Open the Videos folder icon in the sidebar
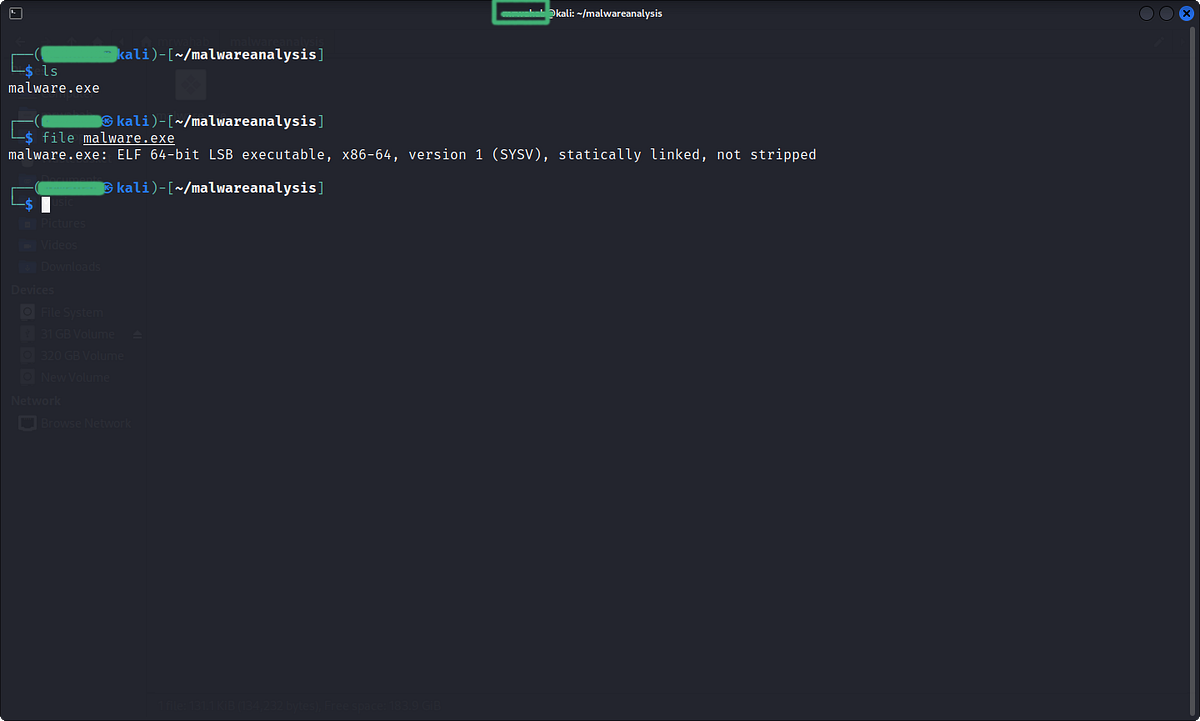This screenshot has width=1200, height=721. pyautogui.click(x=28, y=245)
